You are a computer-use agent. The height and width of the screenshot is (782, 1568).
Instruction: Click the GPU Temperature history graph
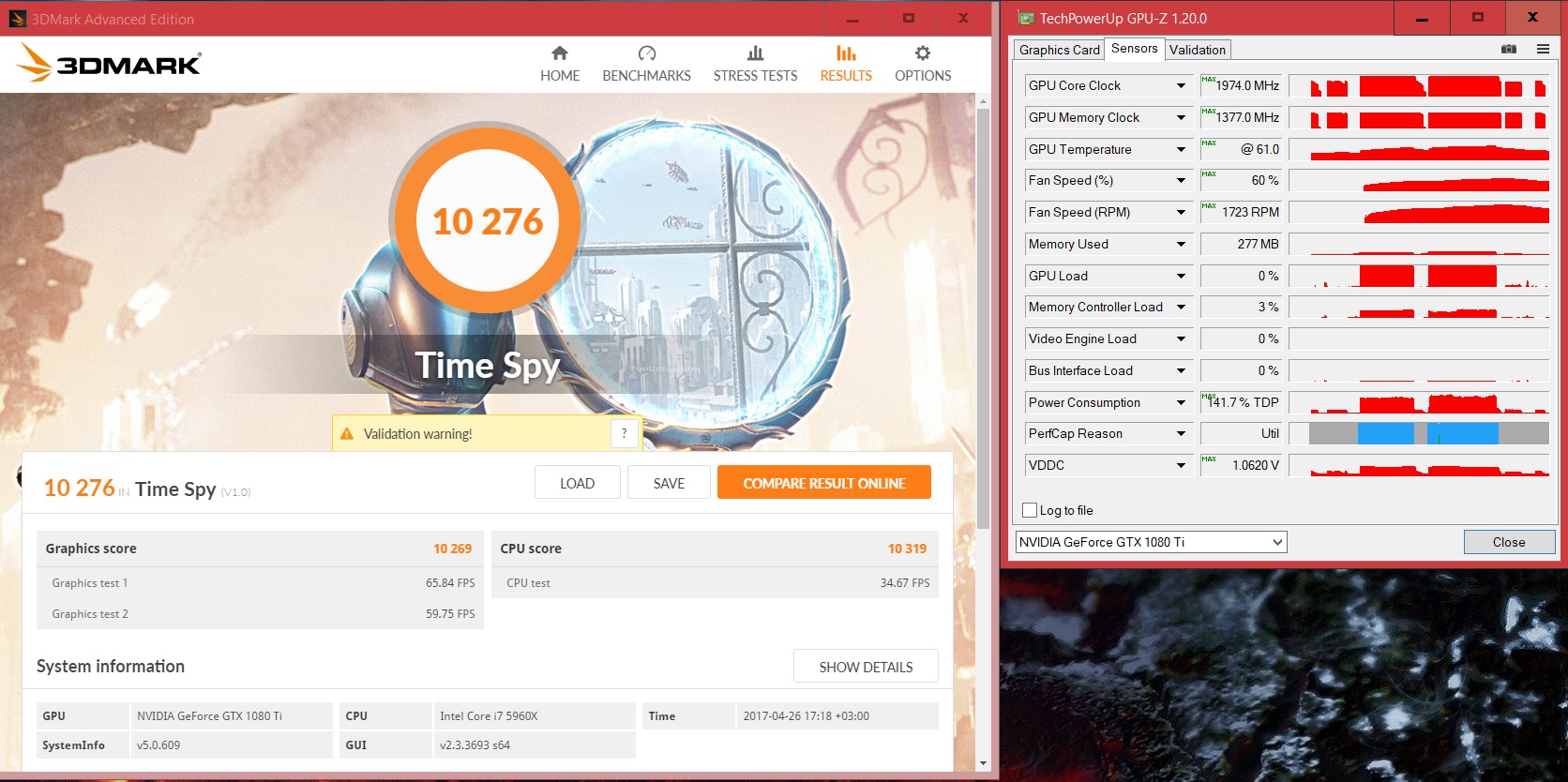pyautogui.click(x=1419, y=149)
